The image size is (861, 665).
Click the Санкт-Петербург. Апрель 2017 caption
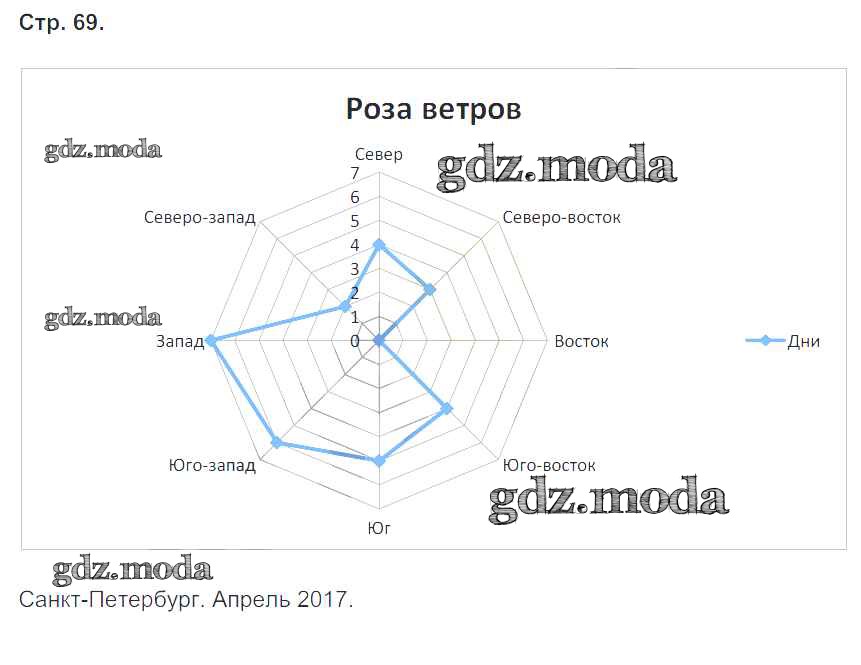(x=186, y=600)
